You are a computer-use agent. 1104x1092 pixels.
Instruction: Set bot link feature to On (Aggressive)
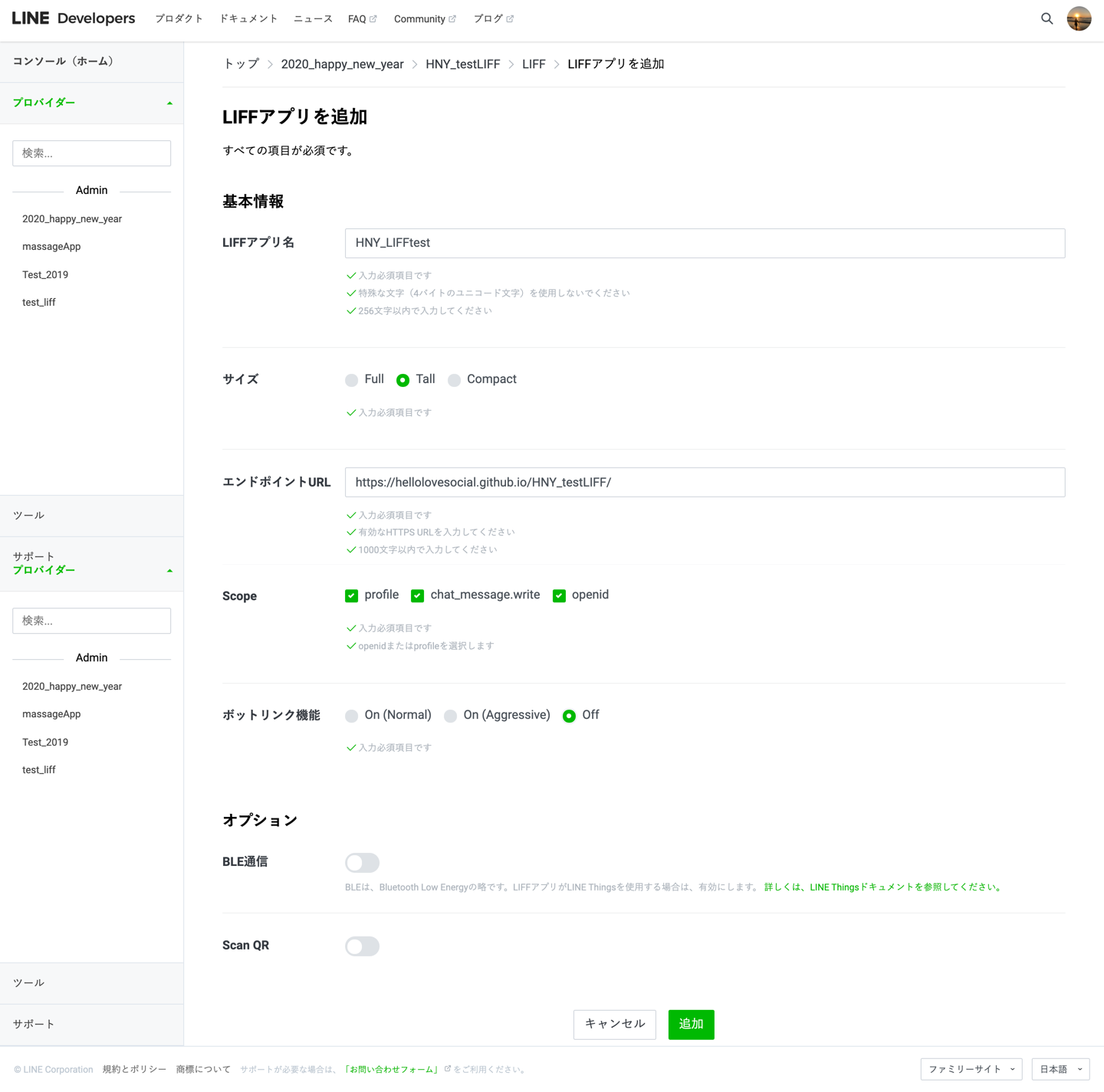[451, 716]
